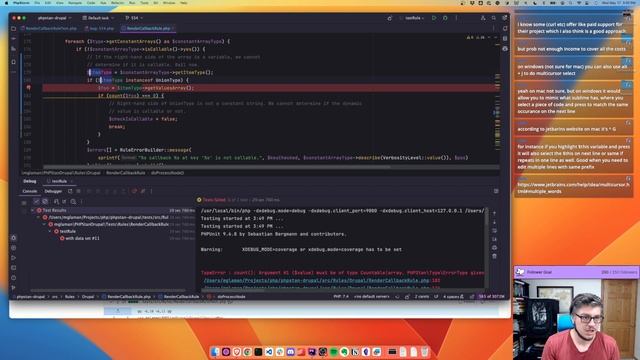Run the testRule configuration with green play icon
640x360 pixels.
pos(434,18)
